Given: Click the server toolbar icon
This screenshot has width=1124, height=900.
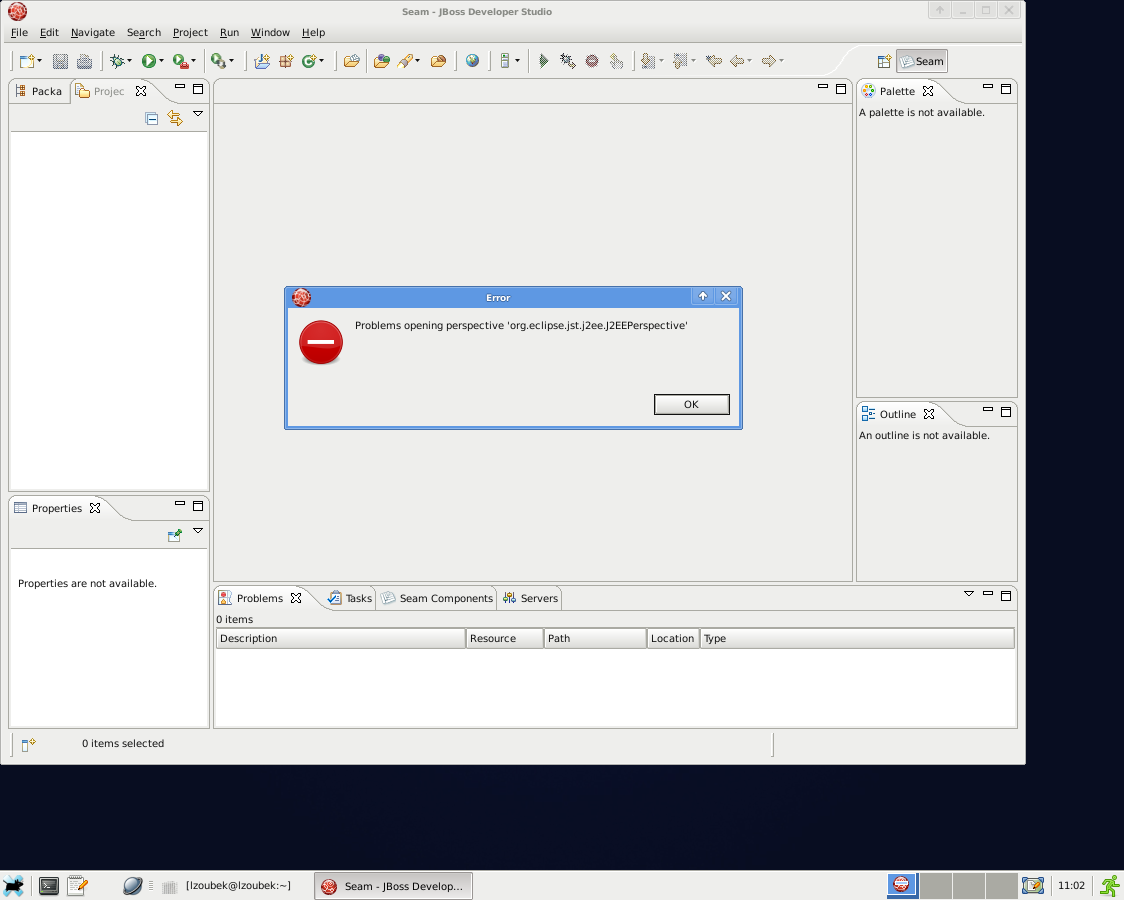Looking at the screenshot, I should (505, 62).
